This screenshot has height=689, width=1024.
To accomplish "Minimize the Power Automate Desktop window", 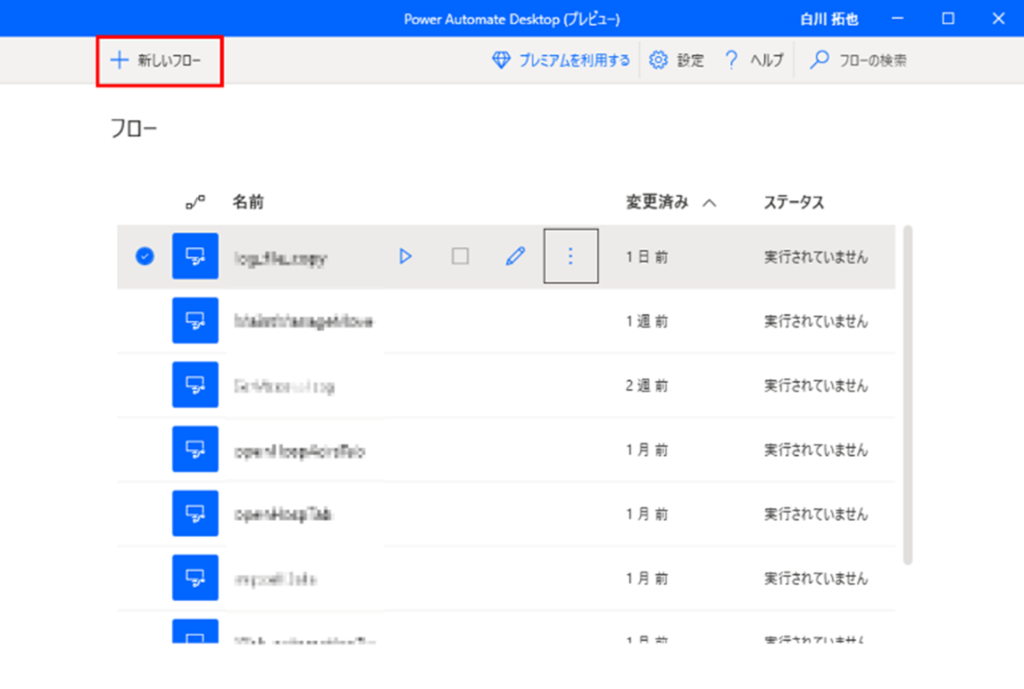I will click(x=898, y=18).
